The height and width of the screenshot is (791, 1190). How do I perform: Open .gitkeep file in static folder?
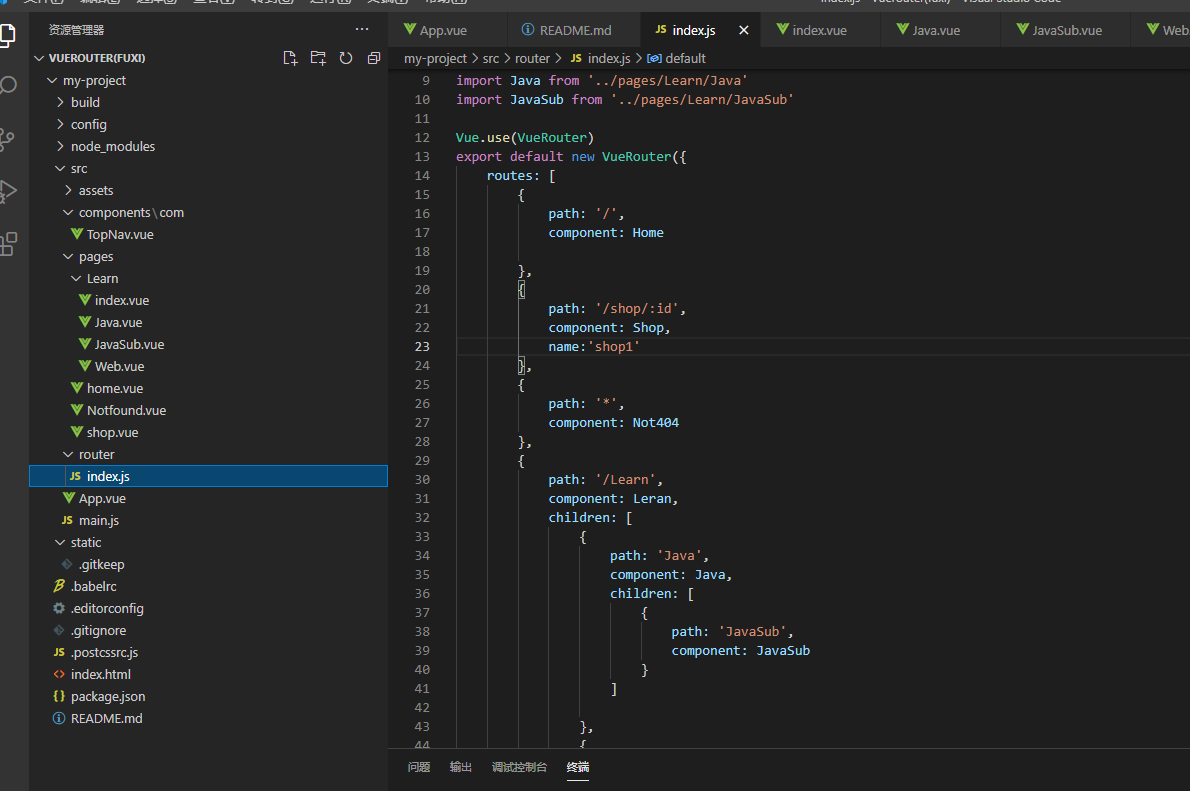coord(101,565)
